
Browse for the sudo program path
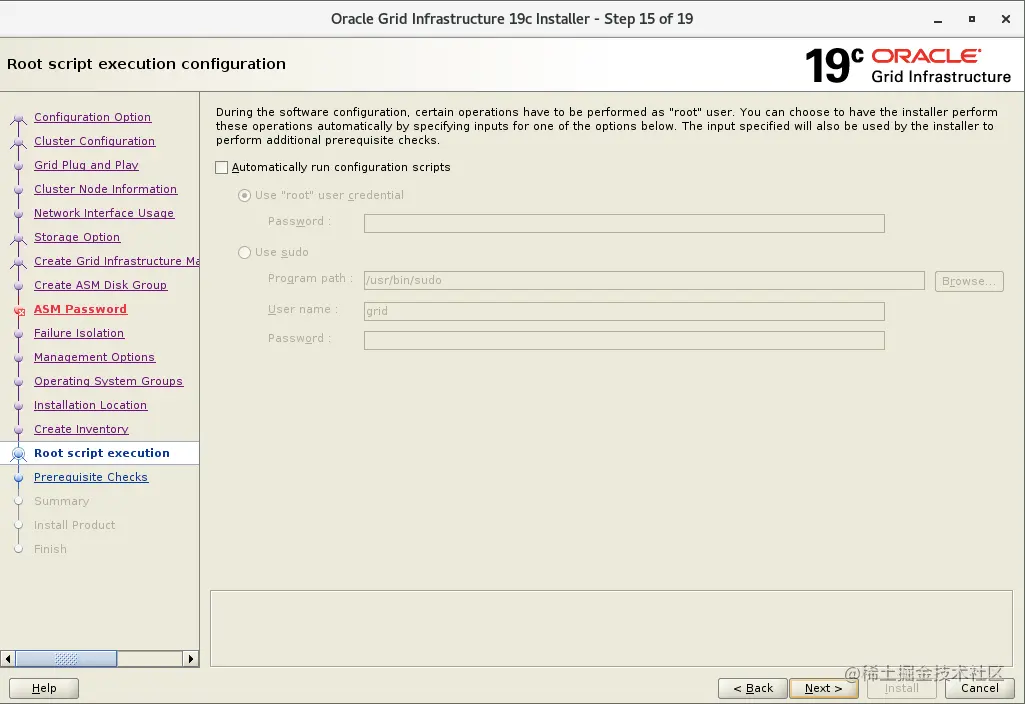point(969,281)
